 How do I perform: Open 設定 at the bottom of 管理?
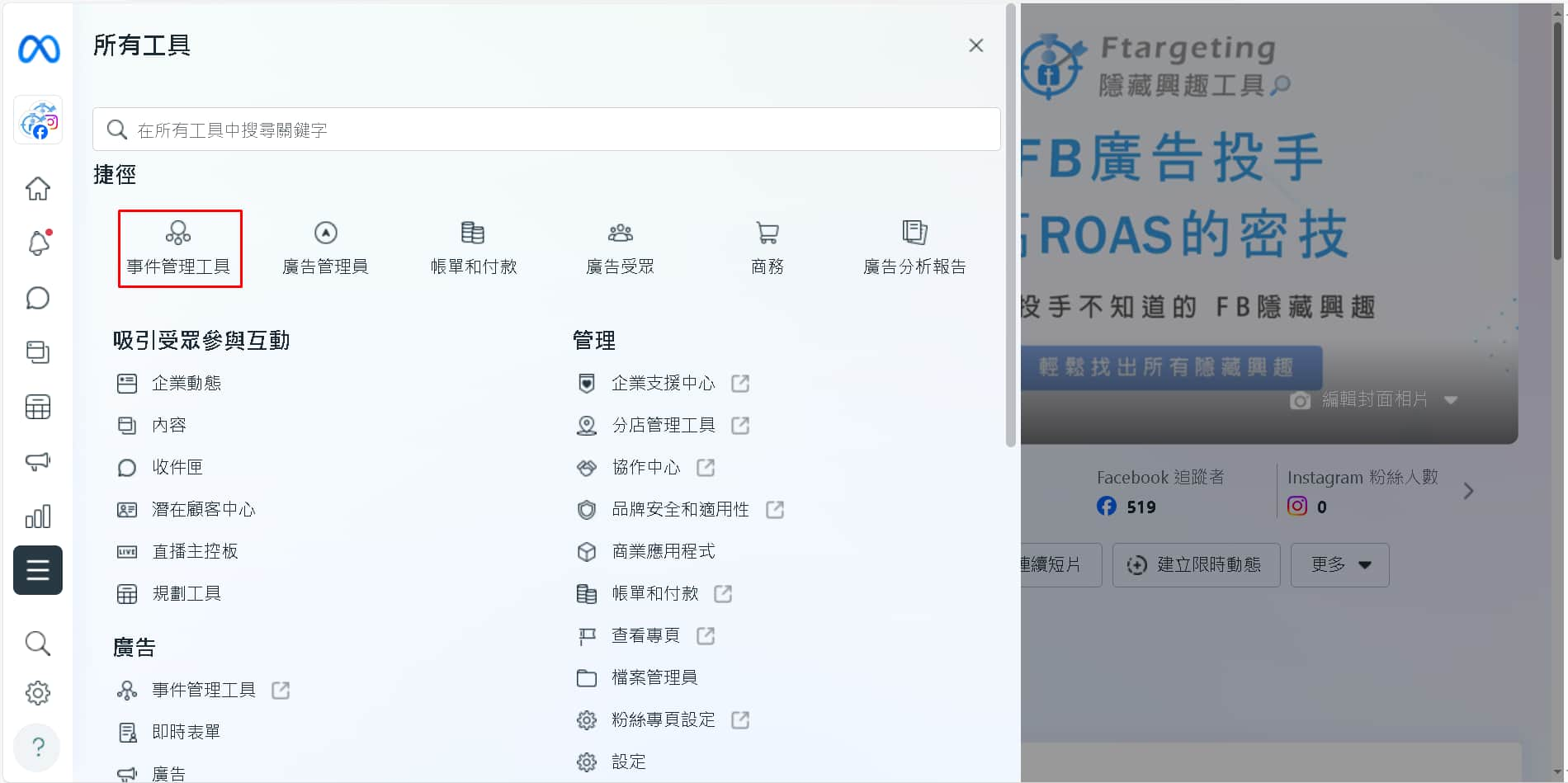[x=612, y=762]
